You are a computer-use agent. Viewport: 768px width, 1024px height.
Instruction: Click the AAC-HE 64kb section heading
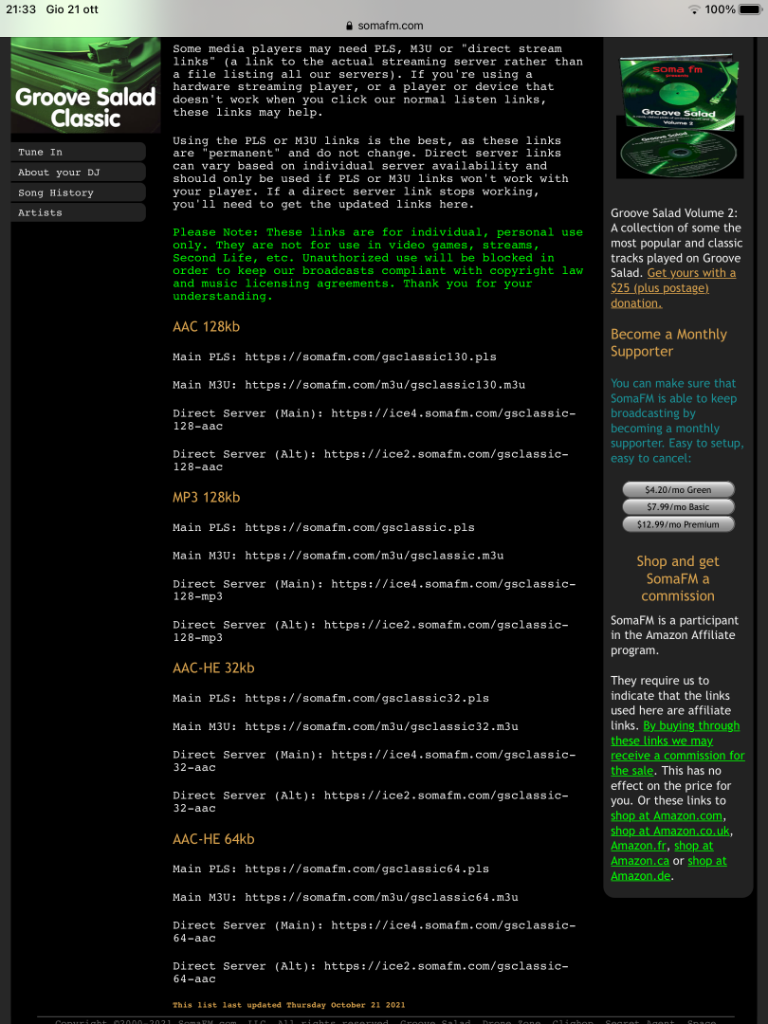(x=214, y=839)
